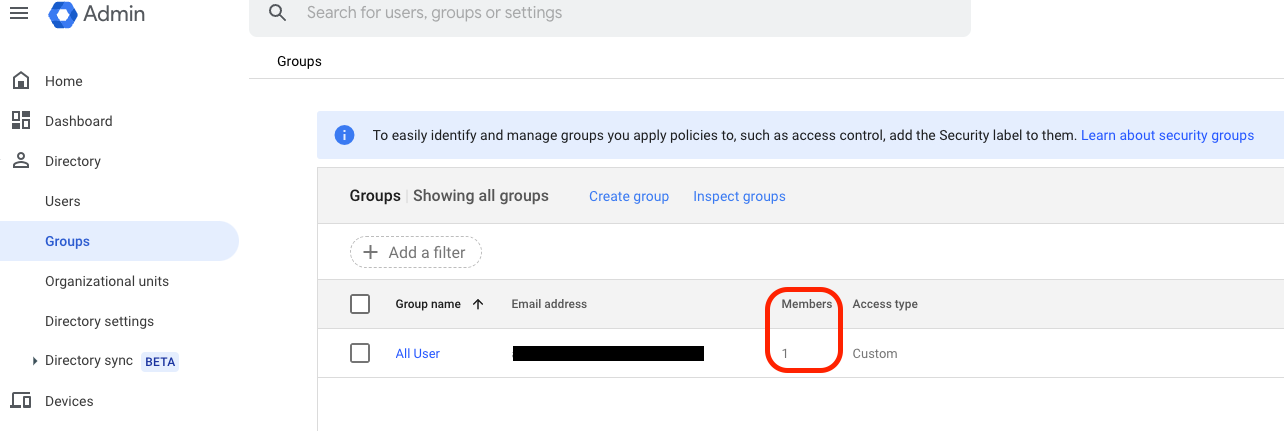
Task: Toggle the select-all groups checkbox
Action: [360, 304]
